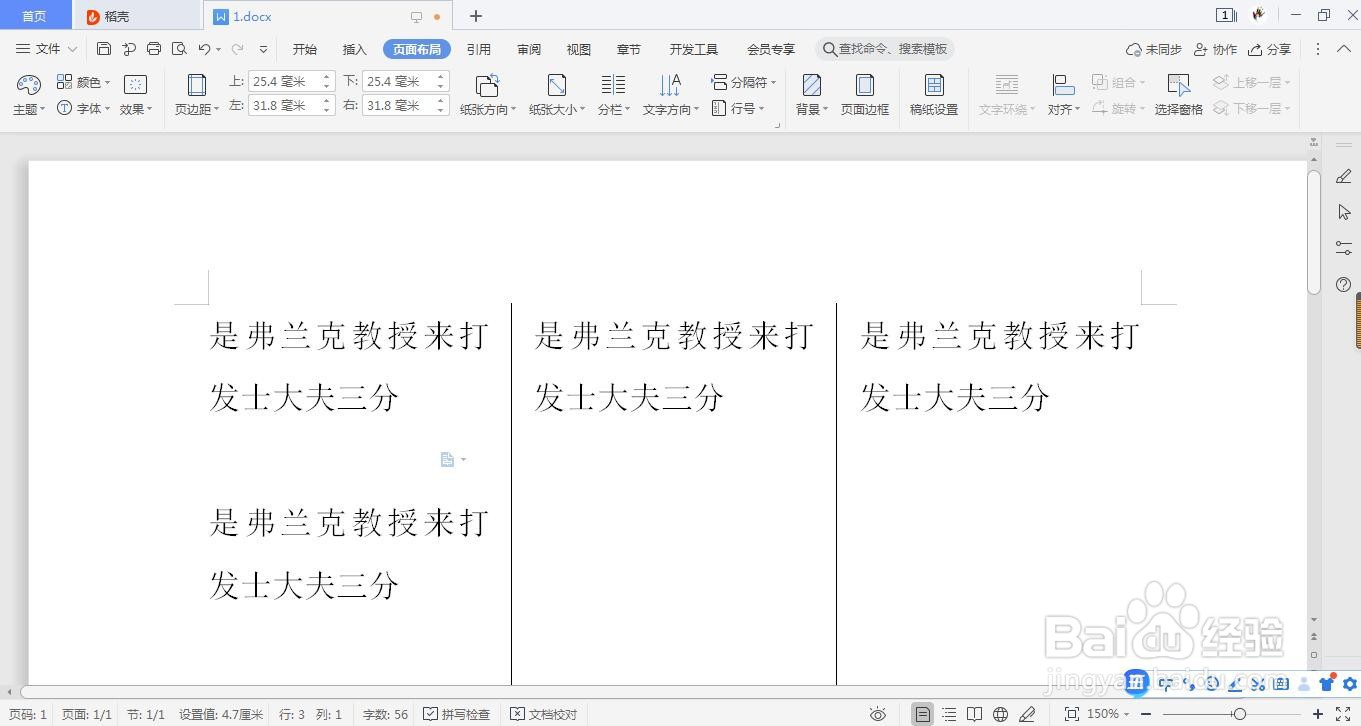Screen dimensions: 1361x726
Task: Click the 效果 effects icon
Action: tap(135, 84)
